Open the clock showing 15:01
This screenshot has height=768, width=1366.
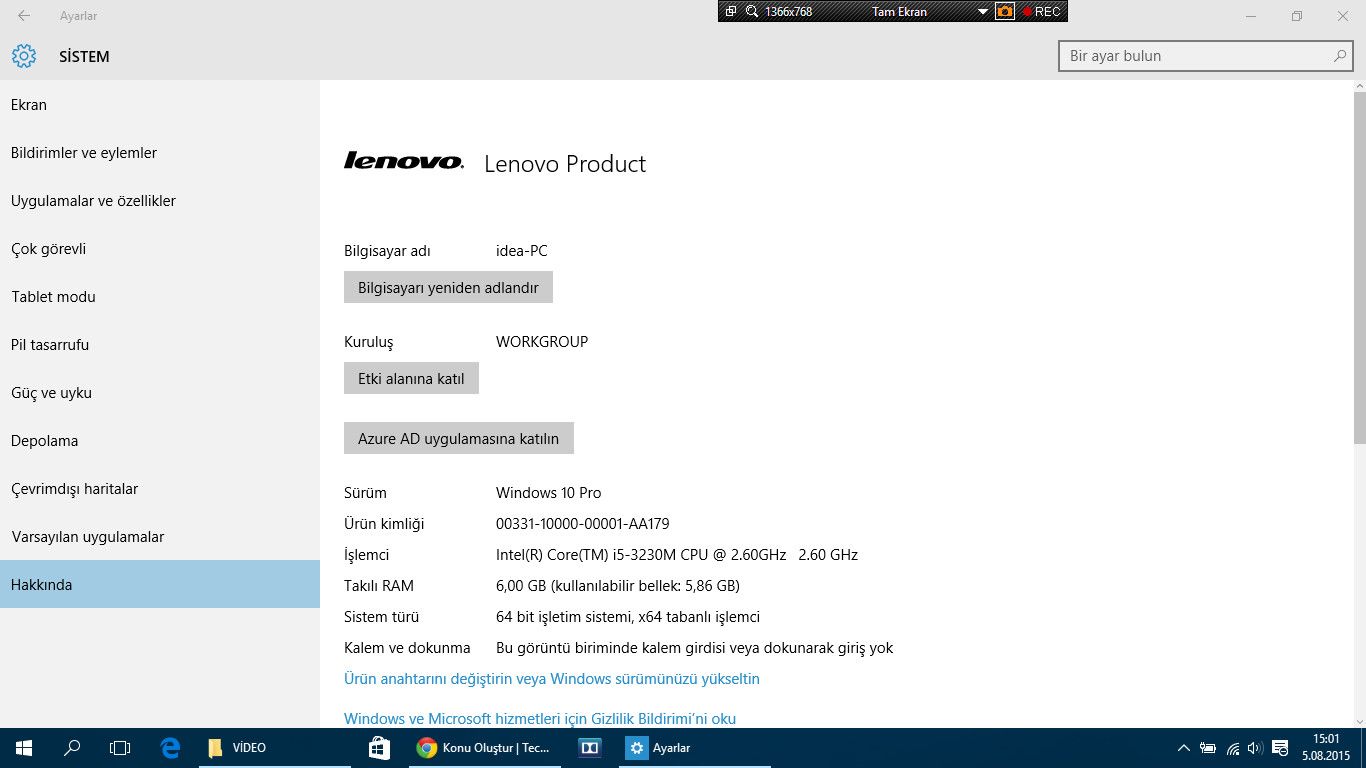(x=1326, y=747)
